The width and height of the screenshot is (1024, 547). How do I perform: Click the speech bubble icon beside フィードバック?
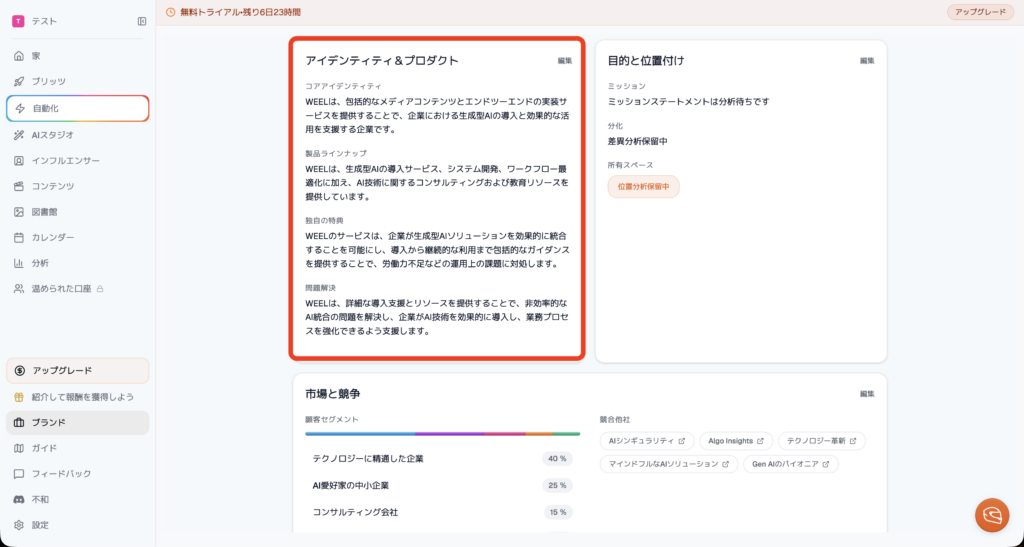tap(19, 474)
